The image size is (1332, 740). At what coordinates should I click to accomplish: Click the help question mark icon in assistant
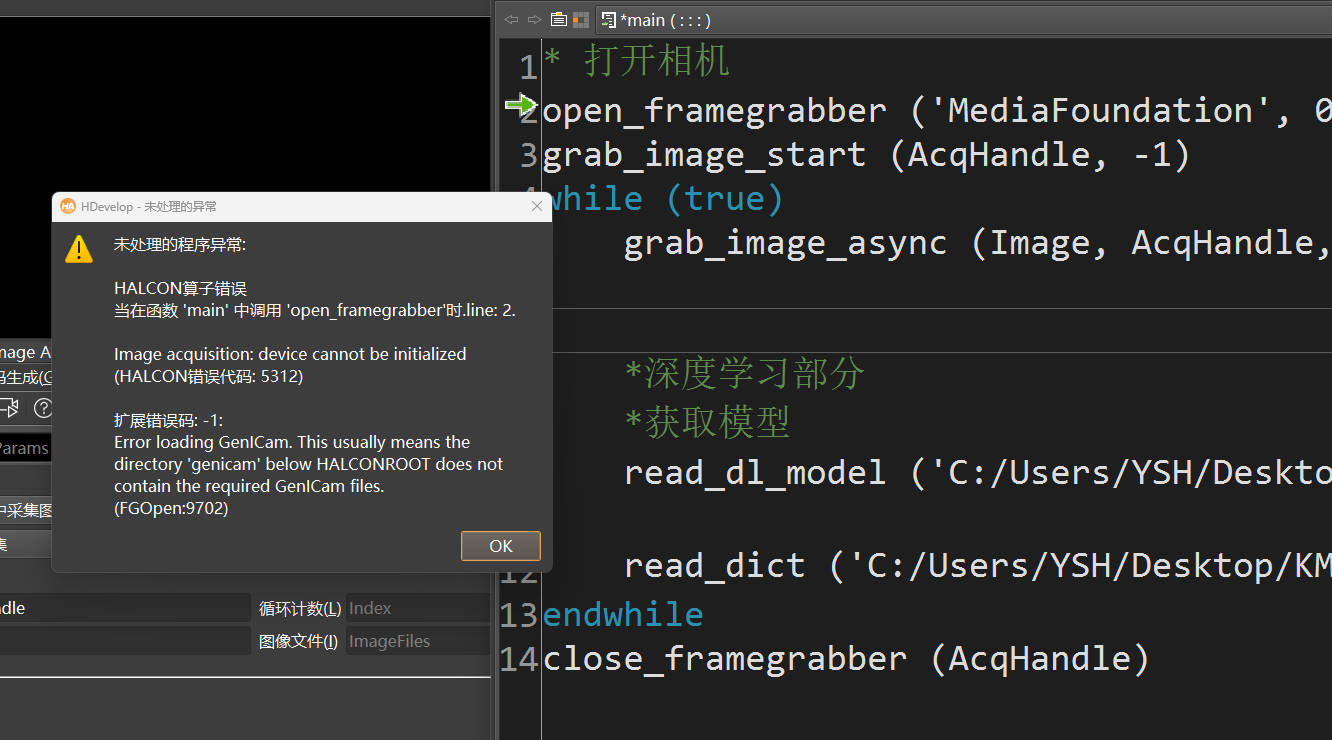43,408
